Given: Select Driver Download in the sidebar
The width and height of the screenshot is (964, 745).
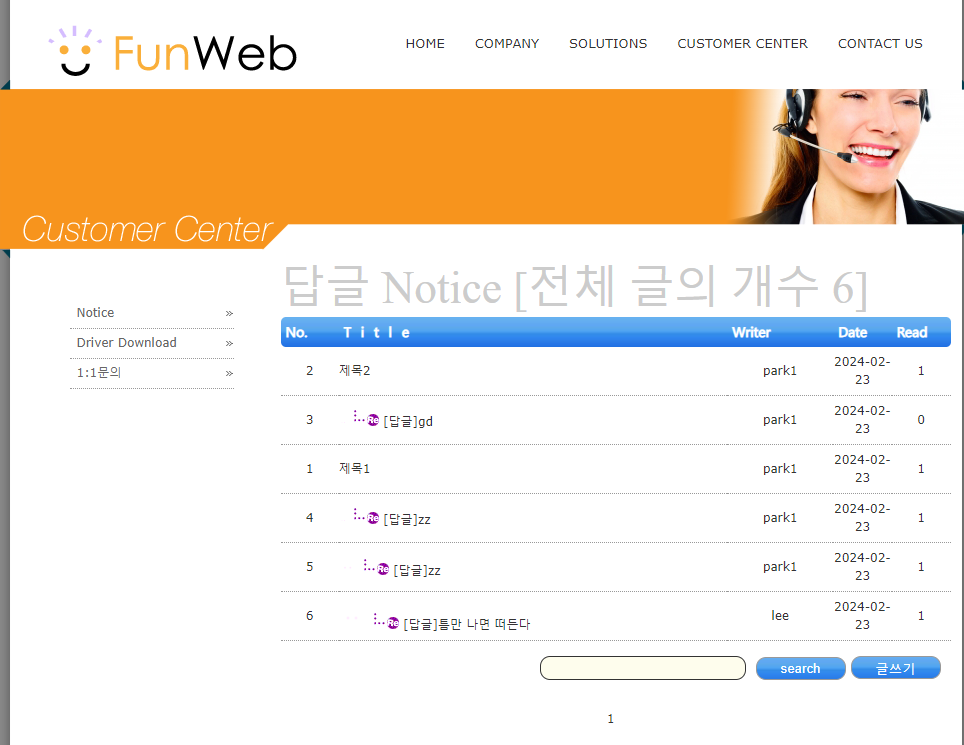Looking at the screenshot, I should coord(127,342).
